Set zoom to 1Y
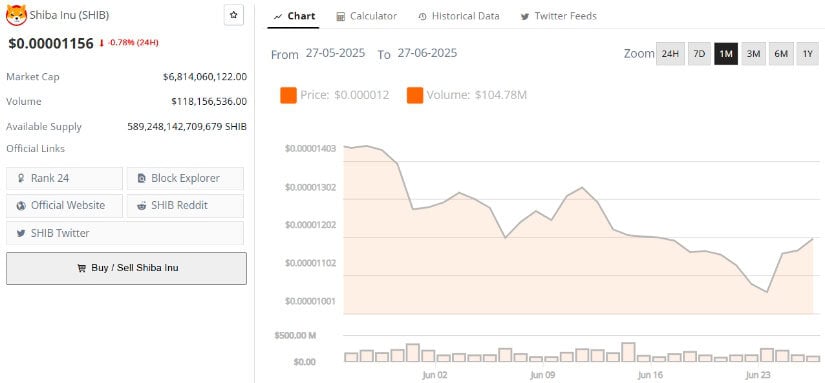825x383 pixels. click(808, 54)
